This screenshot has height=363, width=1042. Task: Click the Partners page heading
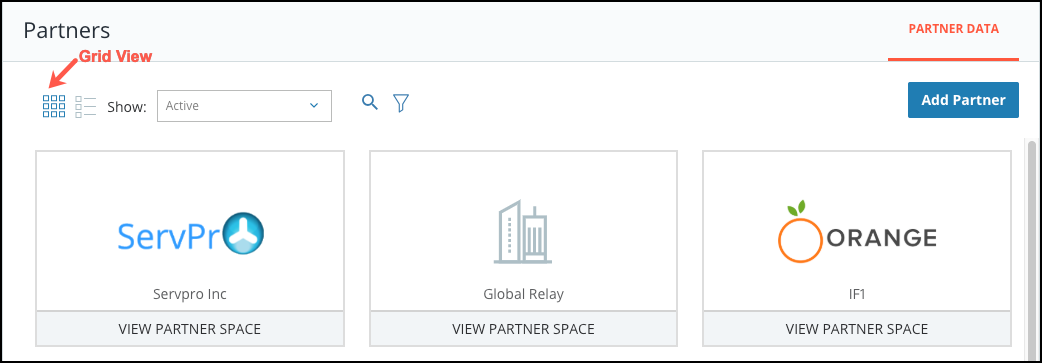[x=66, y=31]
